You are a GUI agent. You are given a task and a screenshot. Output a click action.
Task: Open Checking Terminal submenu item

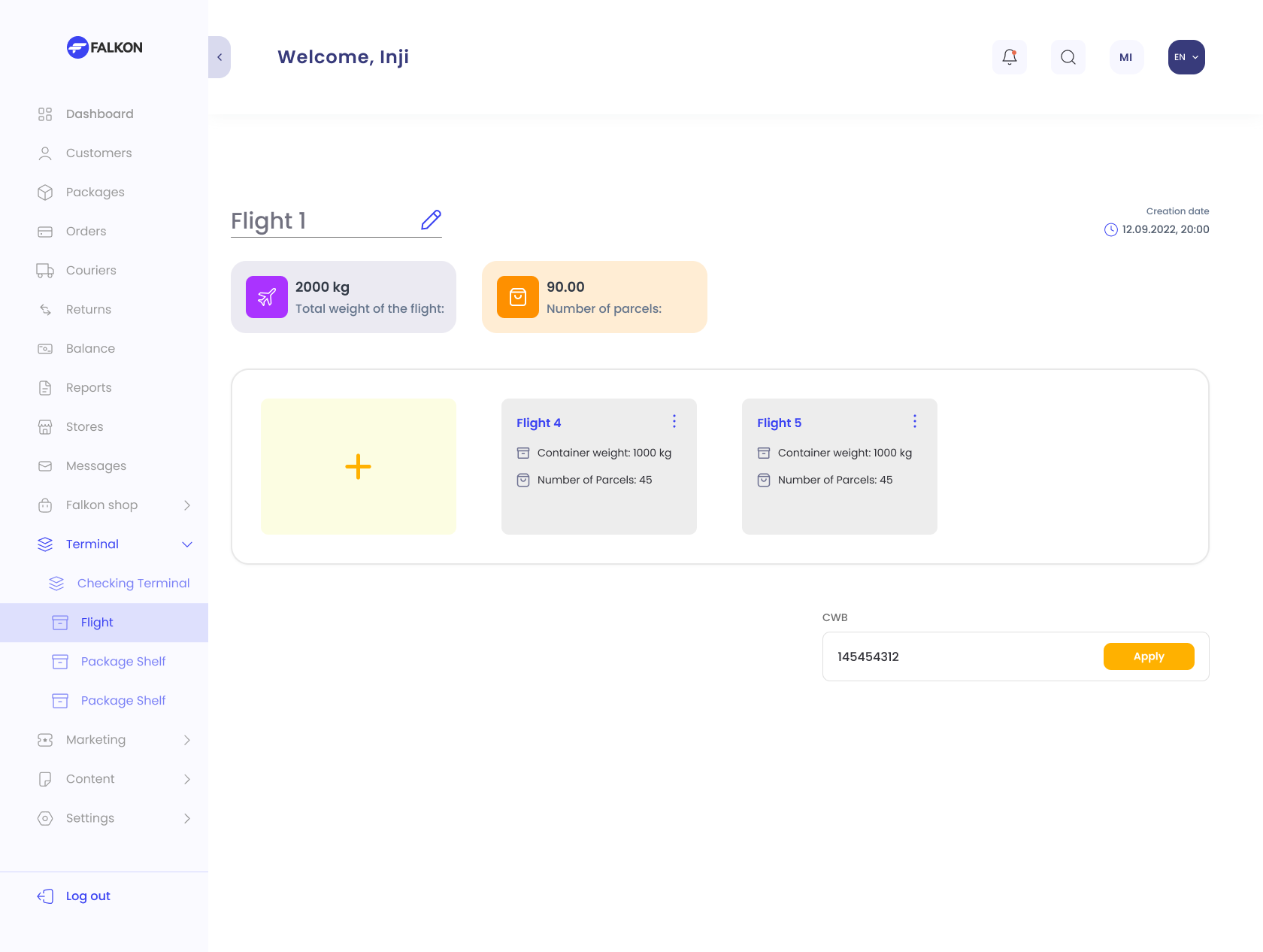coord(133,584)
